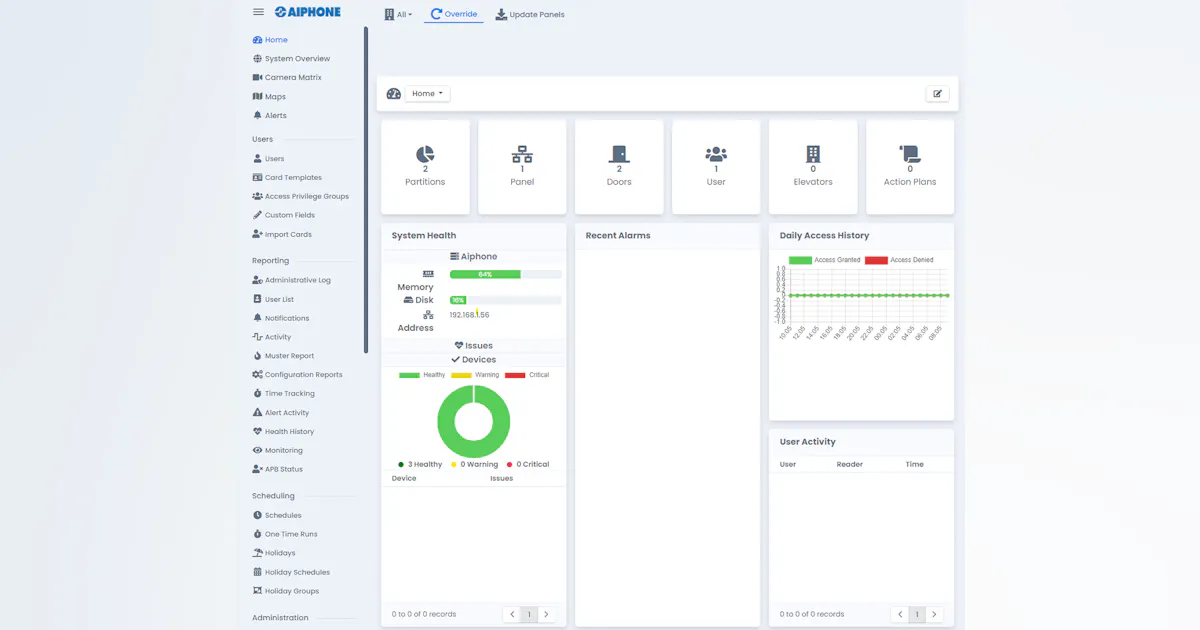
Task: Expand the Issues section in System Health
Action: click(x=473, y=346)
